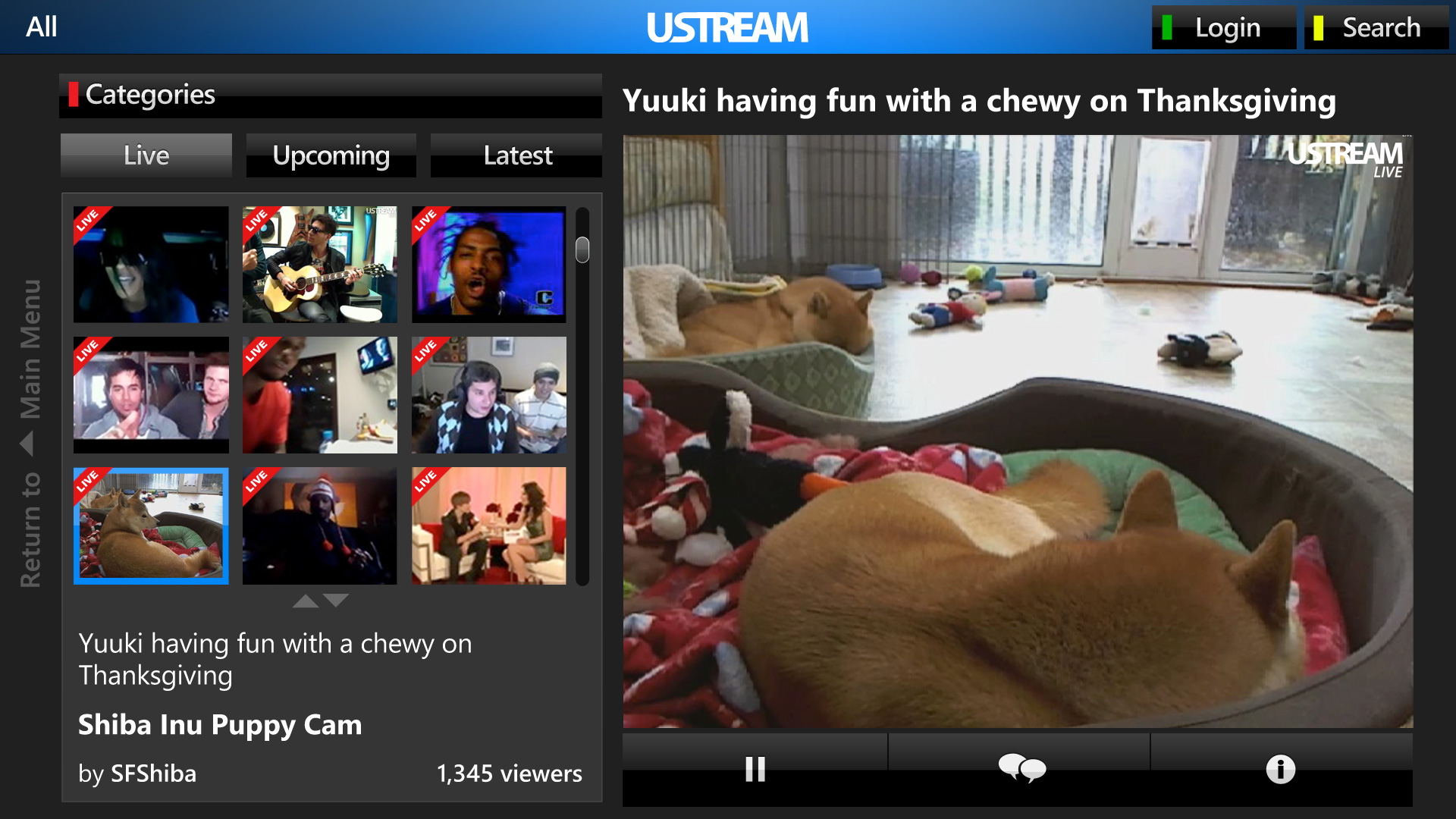Switch to the Upcoming tab
This screenshot has width=1456, height=819.
coord(331,155)
